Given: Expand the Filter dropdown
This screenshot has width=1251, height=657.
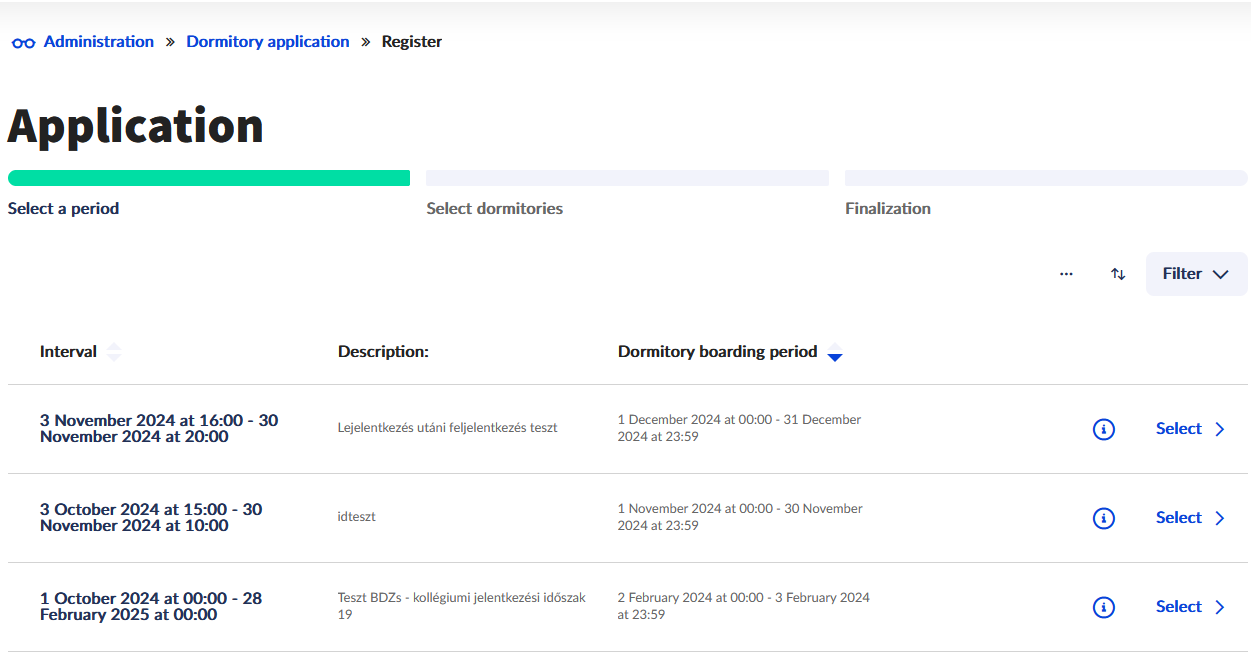Looking at the screenshot, I should (1196, 274).
